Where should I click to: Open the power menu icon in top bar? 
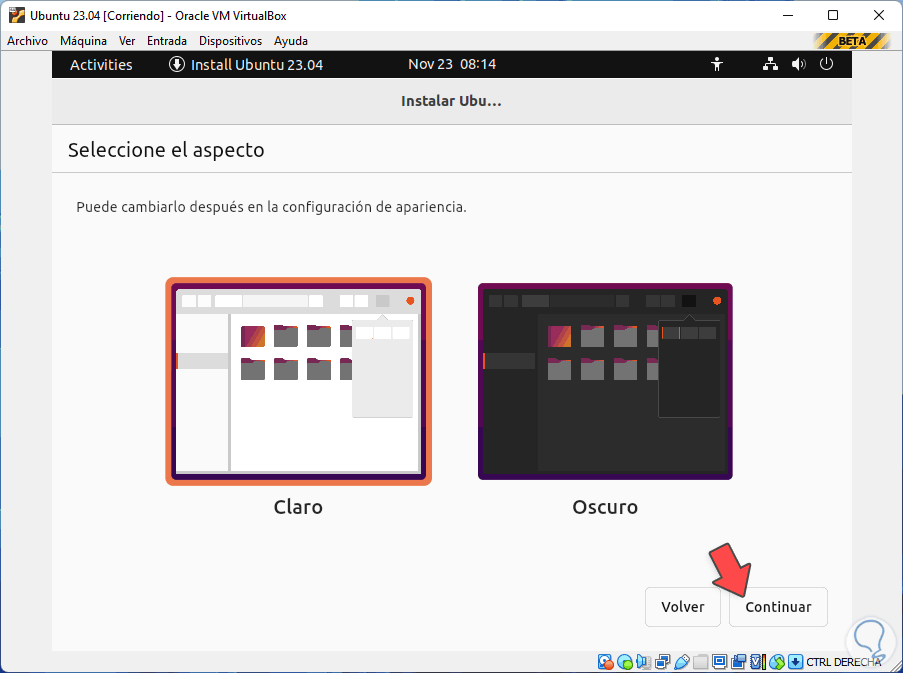[x=826, y=64]
